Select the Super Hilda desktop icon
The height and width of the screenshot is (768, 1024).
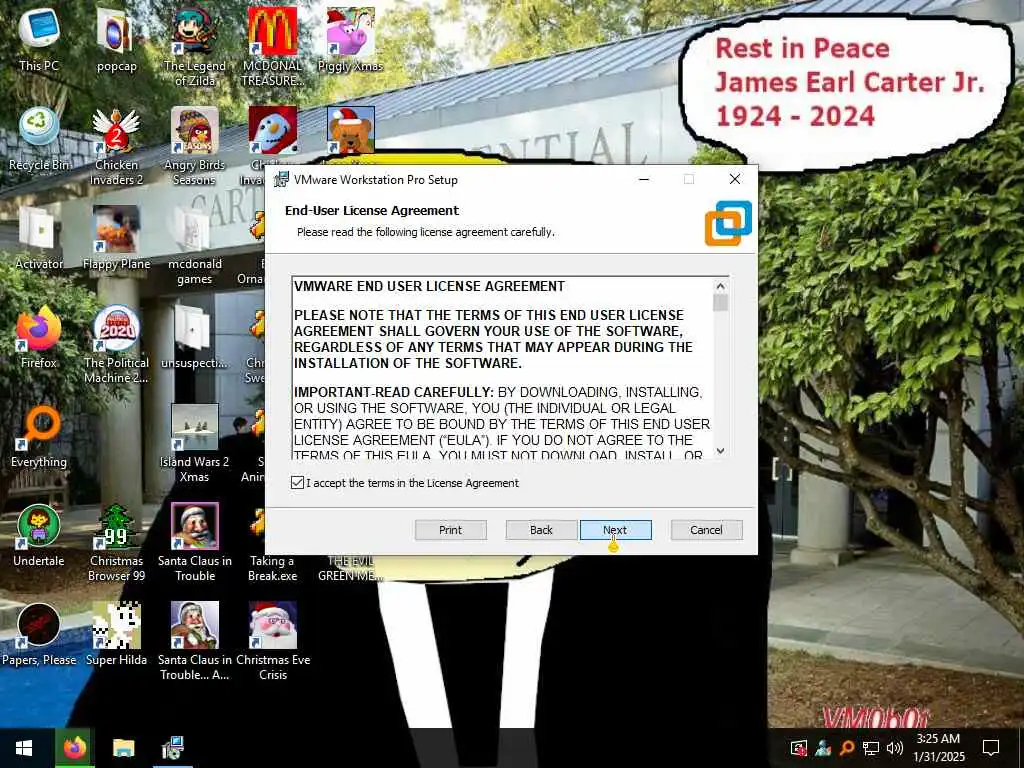click(x=116, y=634)
